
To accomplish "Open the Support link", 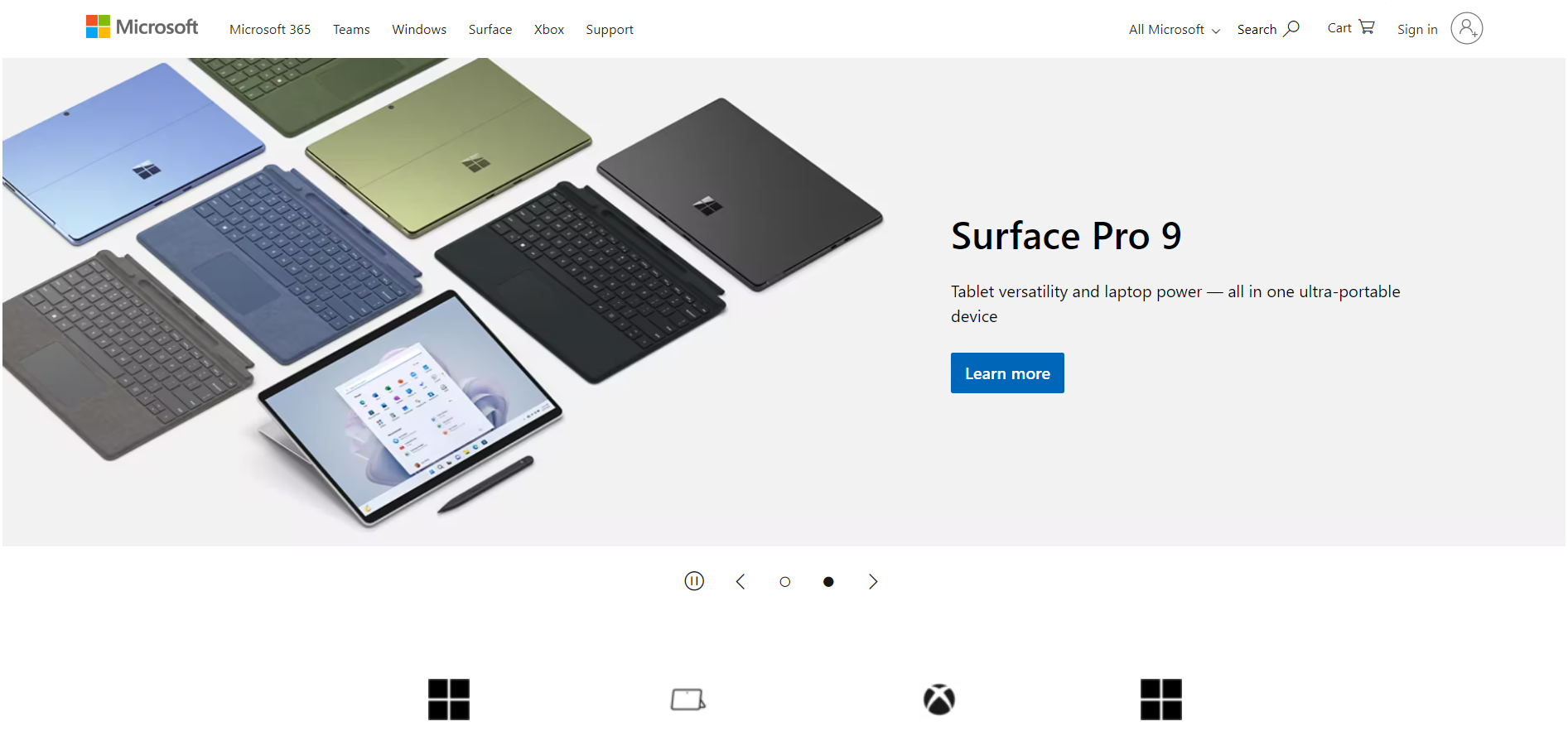I will click(x=610, y=30).
